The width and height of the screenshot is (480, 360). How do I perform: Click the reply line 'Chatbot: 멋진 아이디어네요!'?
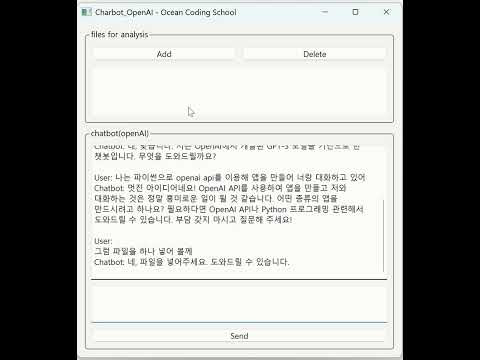point(220,188)
